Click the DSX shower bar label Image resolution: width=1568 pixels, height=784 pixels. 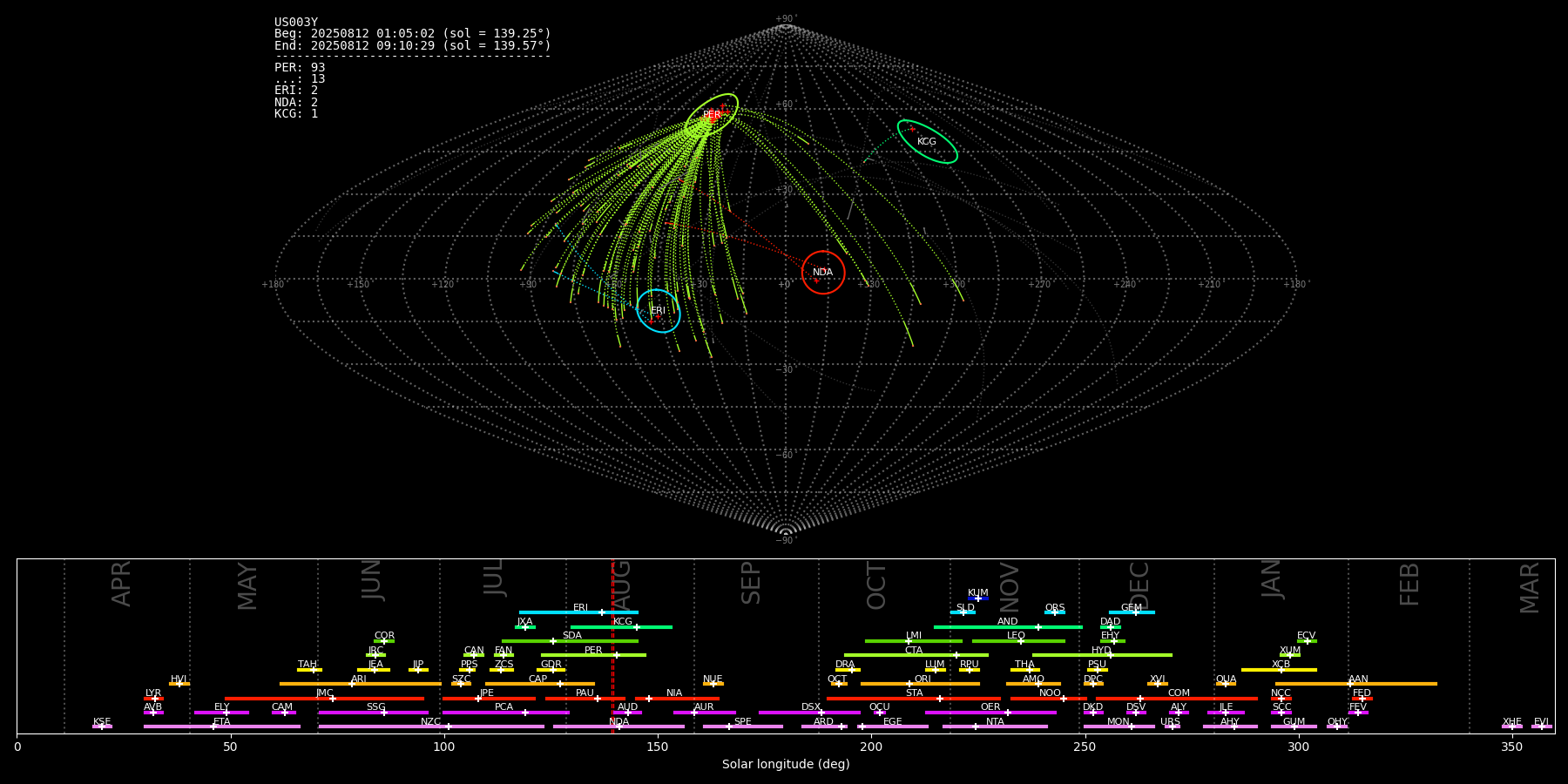(811, 707)
